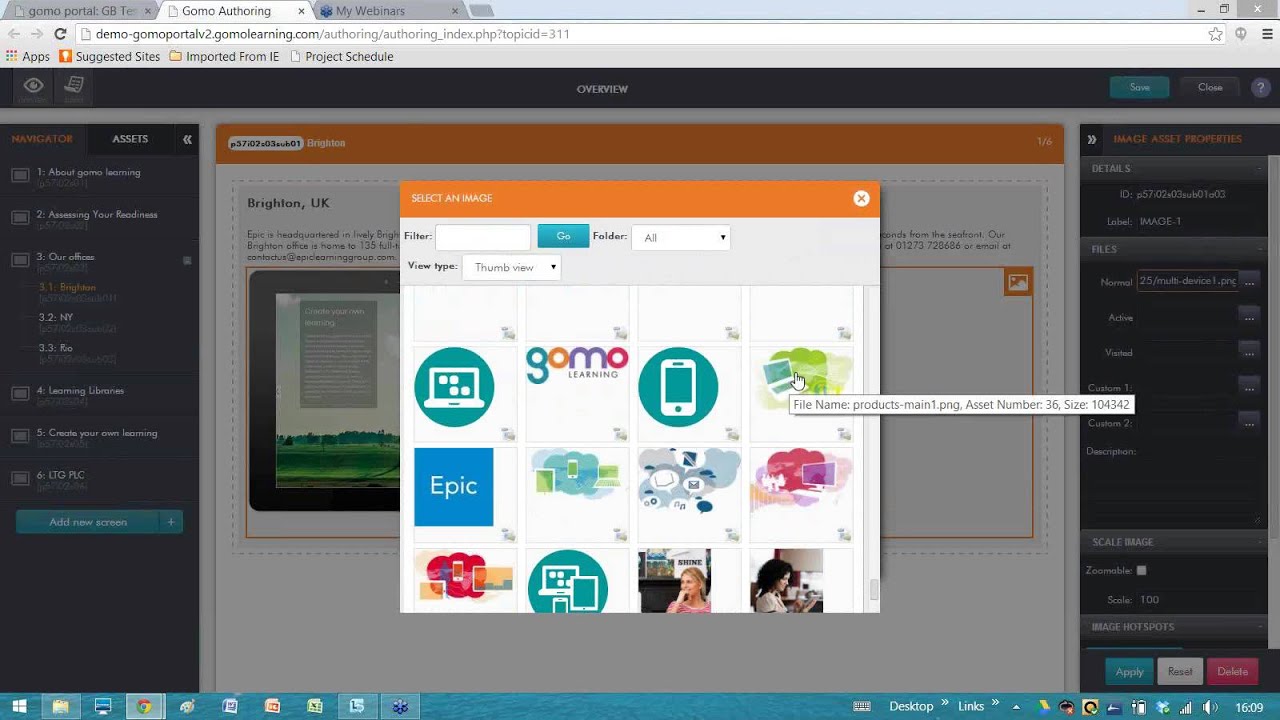Click the Preview eye icon in top toolbar
Screen dimensions: 1280x720
33,87
